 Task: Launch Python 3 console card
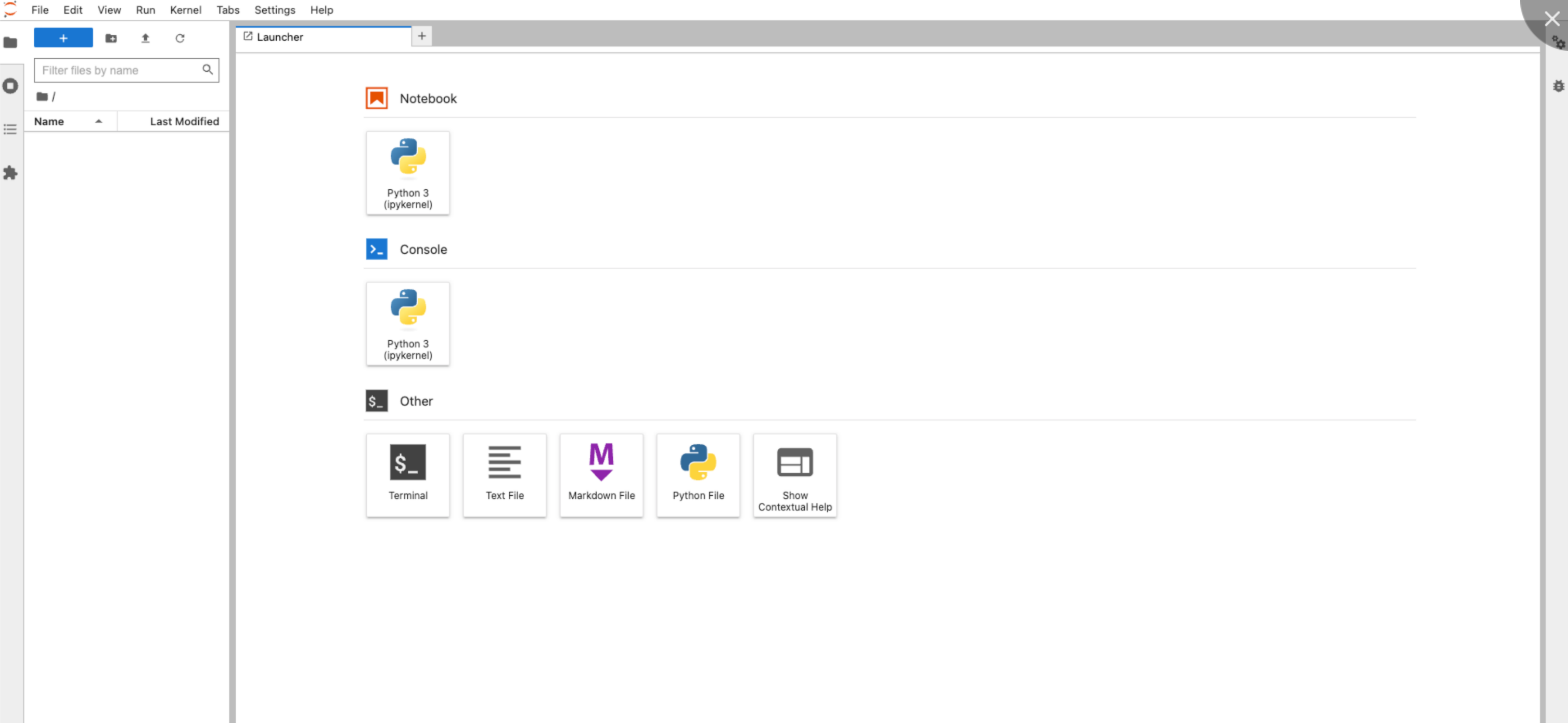pos(408,324)
